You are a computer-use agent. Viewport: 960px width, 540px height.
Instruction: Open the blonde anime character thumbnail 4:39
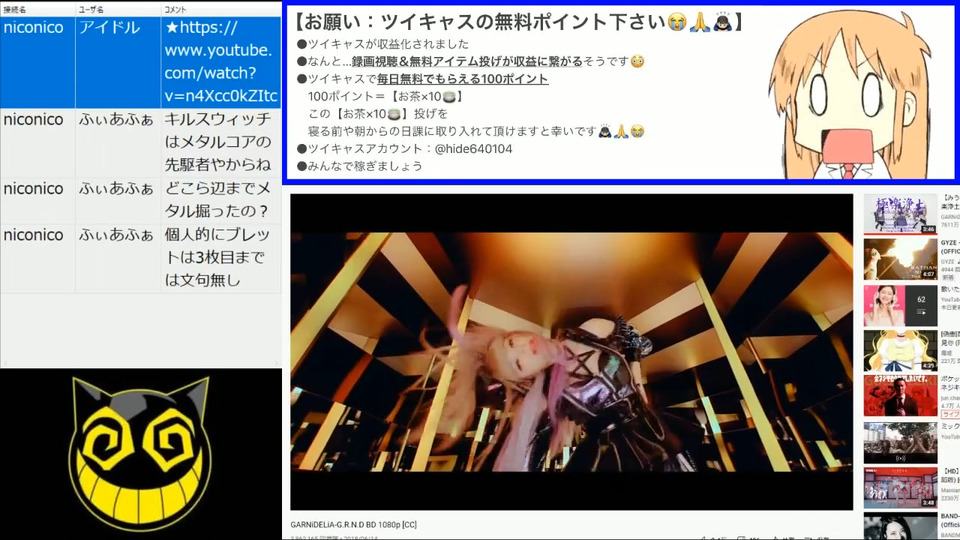pyautogui.click(x=900, y=351)
